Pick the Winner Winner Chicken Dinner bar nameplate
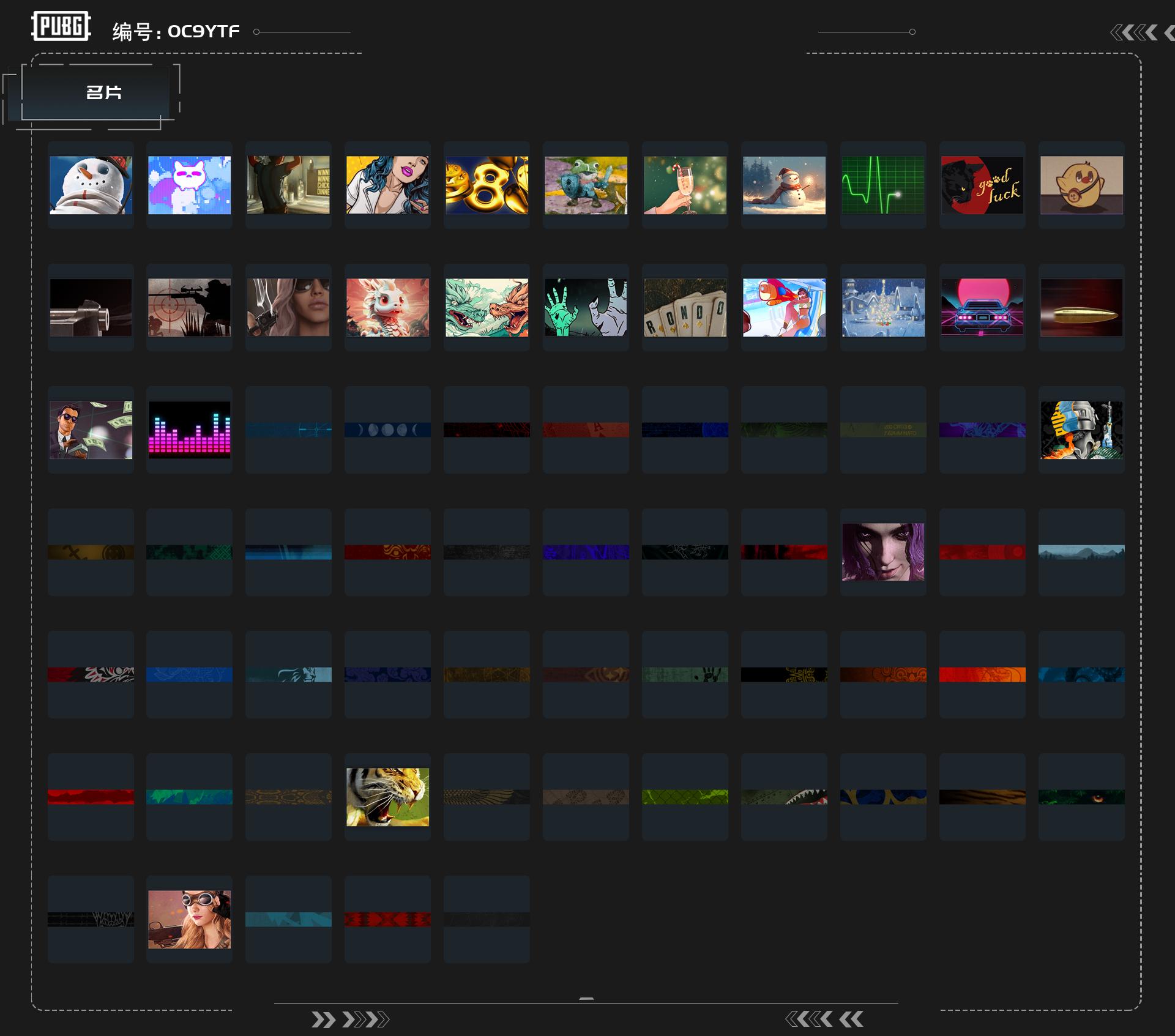Viewport: 1175px width, 1036px height. 288,185
